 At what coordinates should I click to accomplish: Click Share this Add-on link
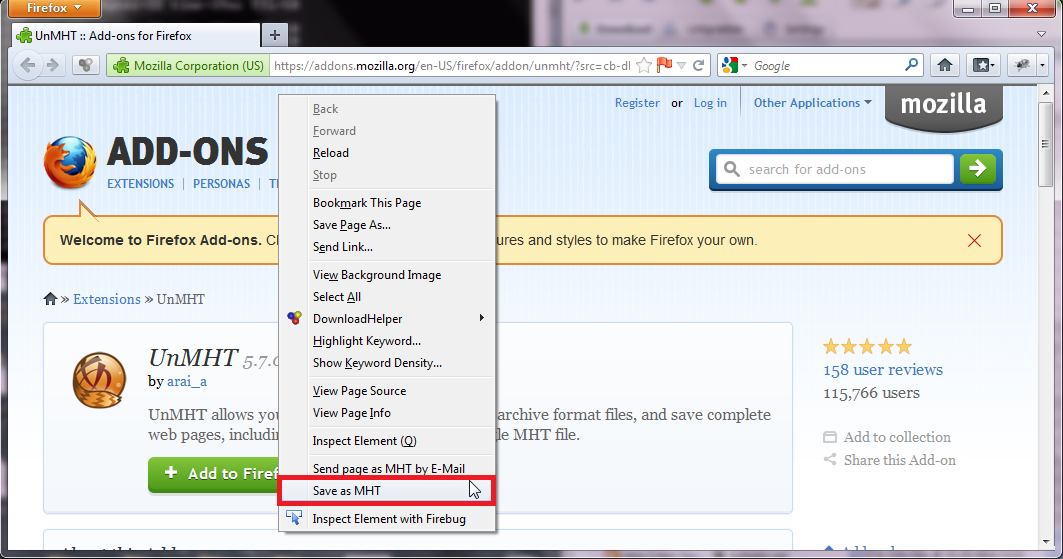coord(900,460)
